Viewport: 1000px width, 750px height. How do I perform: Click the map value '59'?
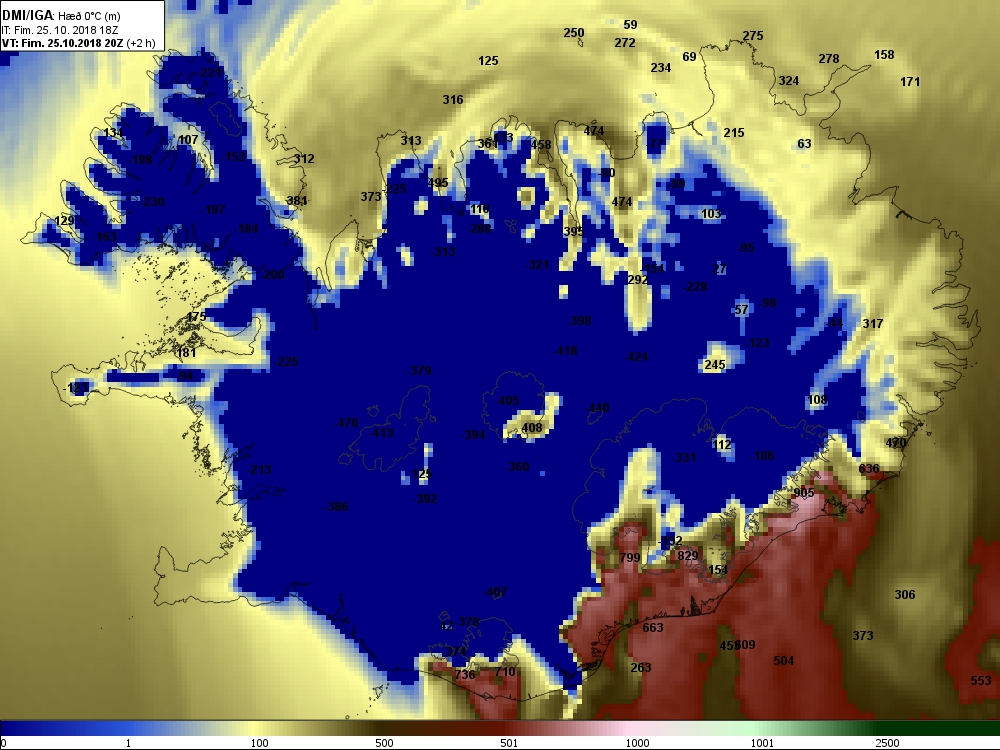pyautogui.click(x=630, y=25)
